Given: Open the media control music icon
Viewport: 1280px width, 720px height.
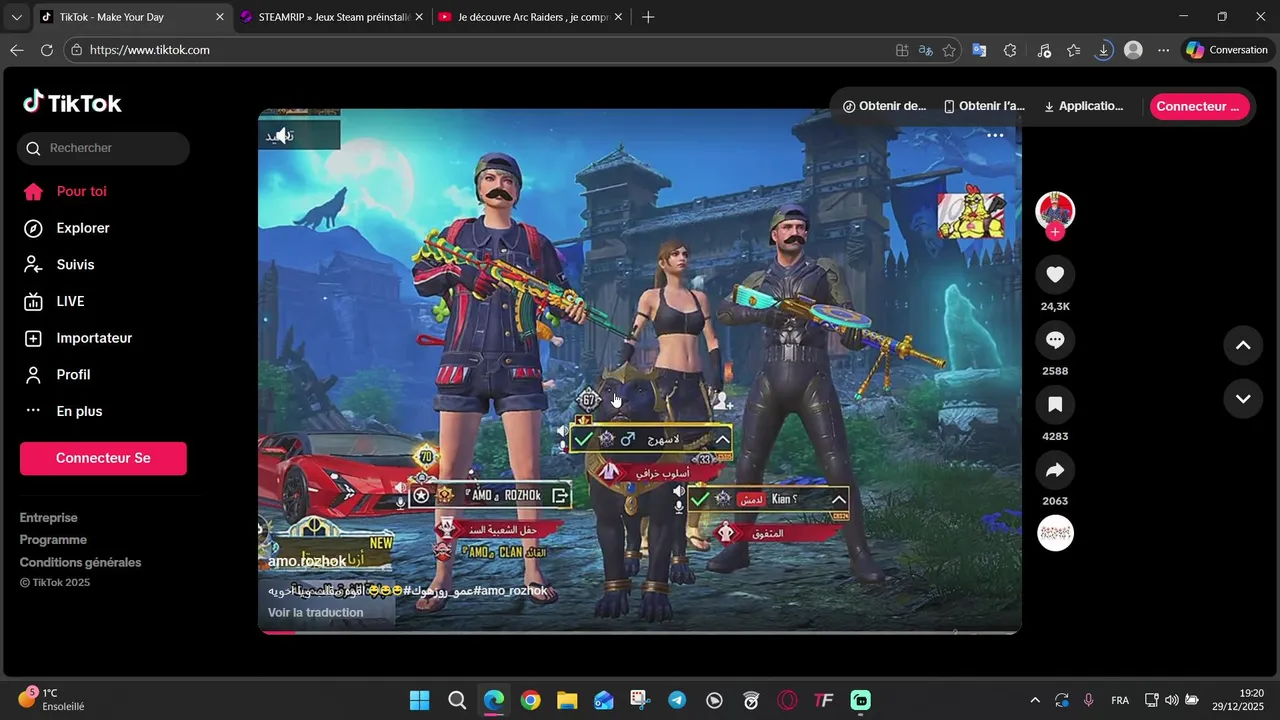Looking at the screenshot, I should [x=1043, y=50].
